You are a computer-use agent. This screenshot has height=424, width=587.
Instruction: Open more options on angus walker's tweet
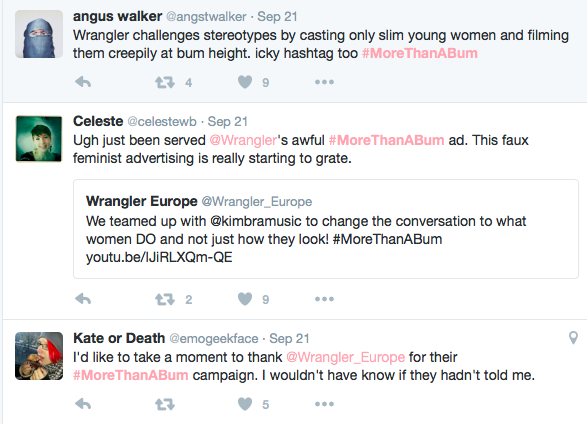pos(324,82)
